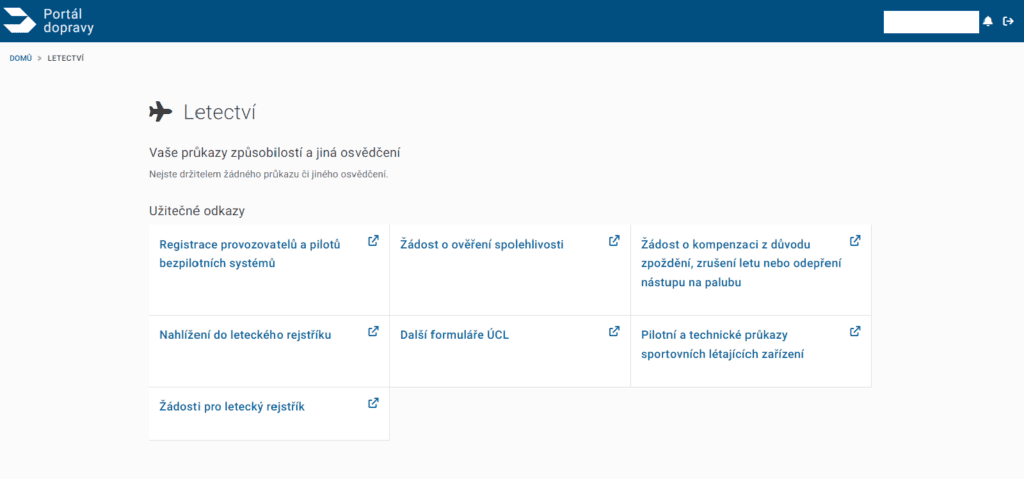Click external link icon for Nahlížení do leteckého rejstříku
This screenshot has height=479, width=1024.
(x=374, y=331)
